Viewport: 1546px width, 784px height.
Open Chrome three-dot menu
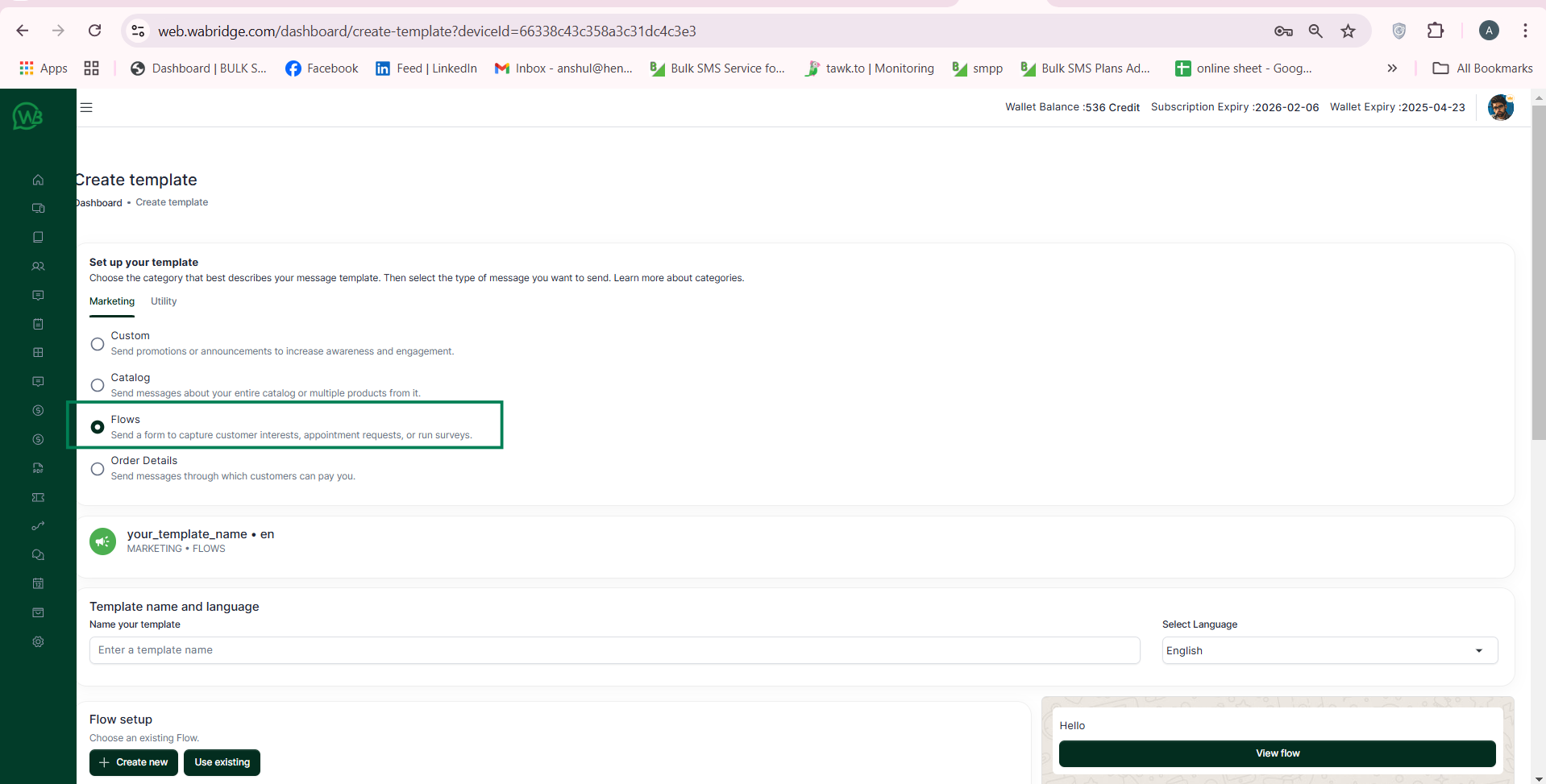(x=1525, y=31)
